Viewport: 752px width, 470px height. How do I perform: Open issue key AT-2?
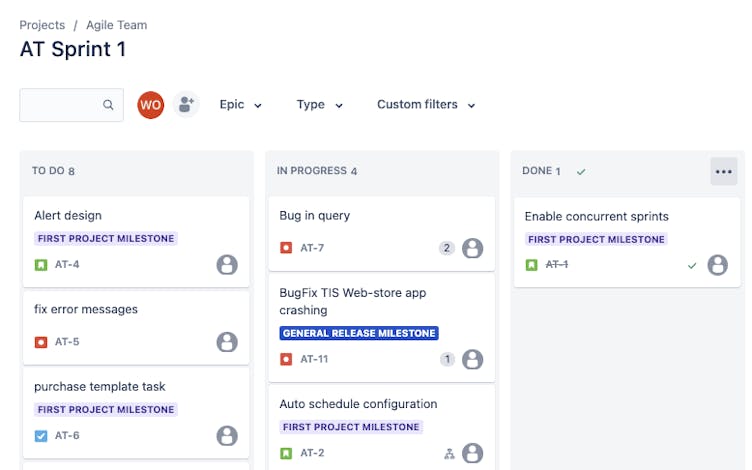point(312,453)
